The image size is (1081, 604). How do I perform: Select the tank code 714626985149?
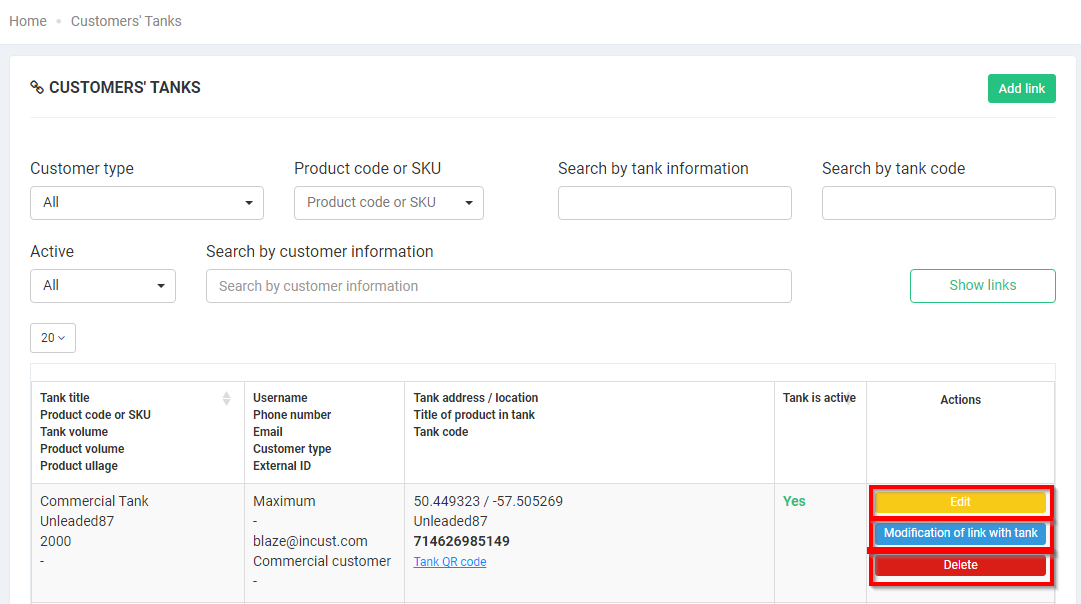click(461, 541)
